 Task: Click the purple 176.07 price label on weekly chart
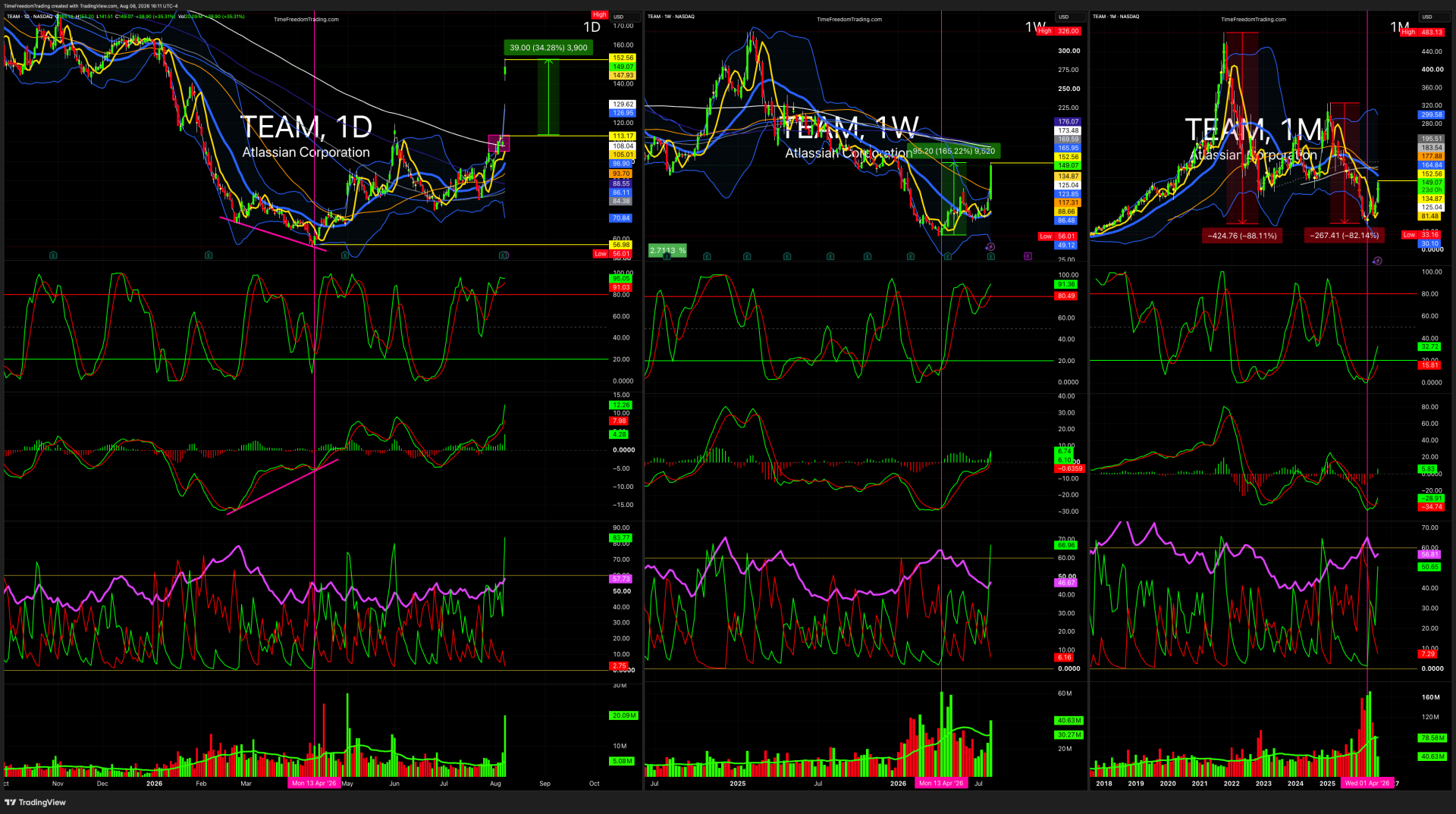point(1068,122)
